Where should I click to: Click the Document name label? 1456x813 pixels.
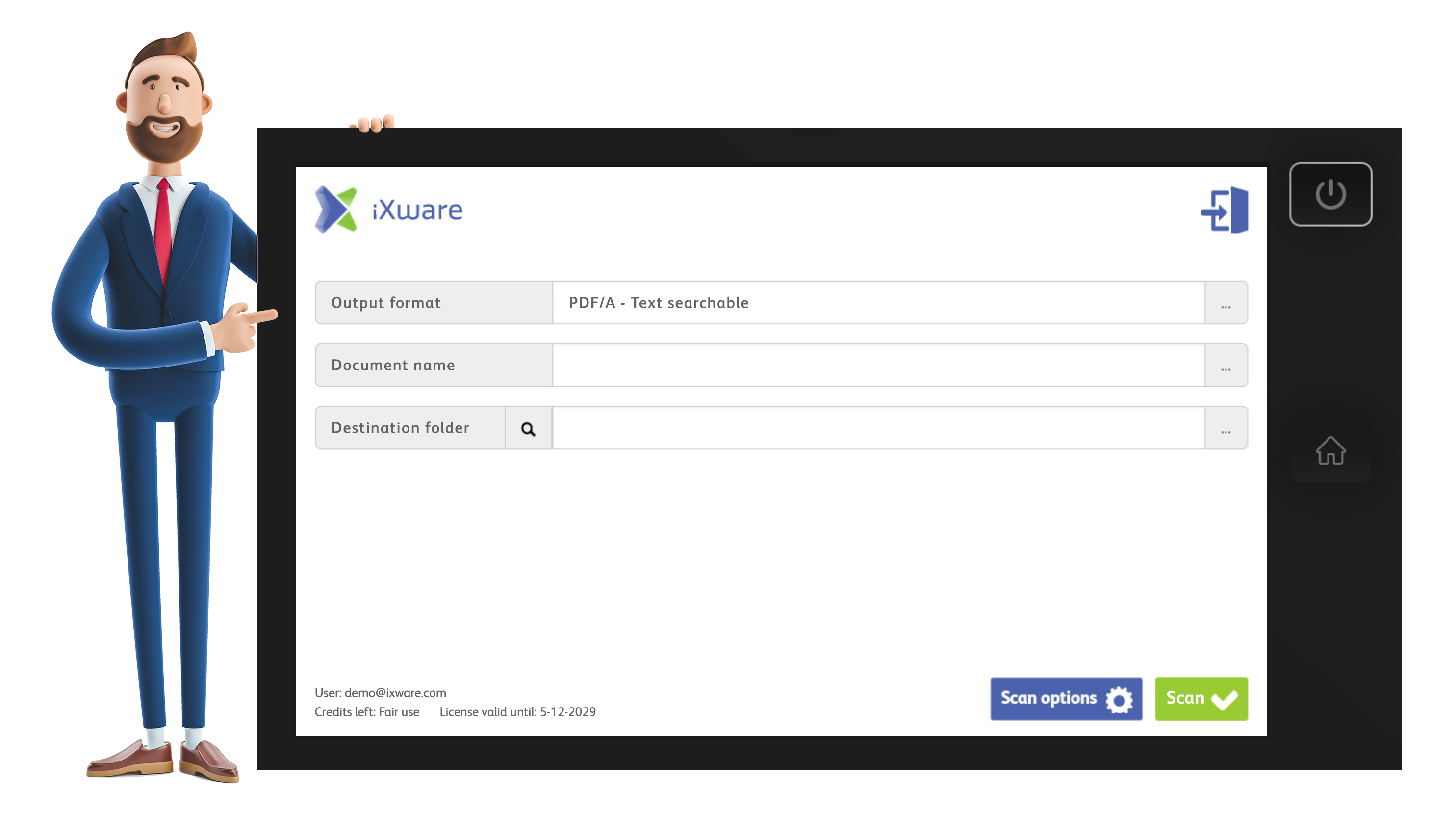click(393, 366)
